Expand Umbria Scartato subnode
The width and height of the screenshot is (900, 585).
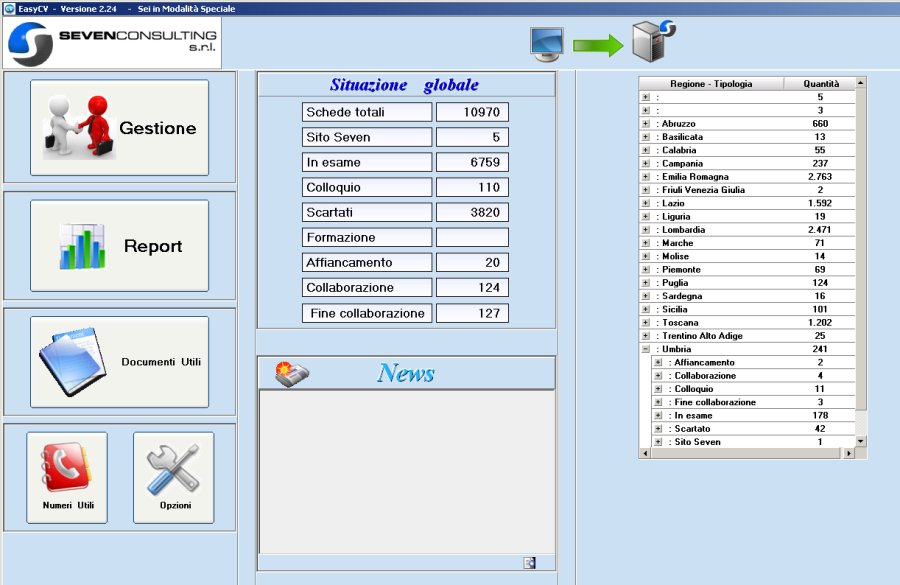pos(658,428)
